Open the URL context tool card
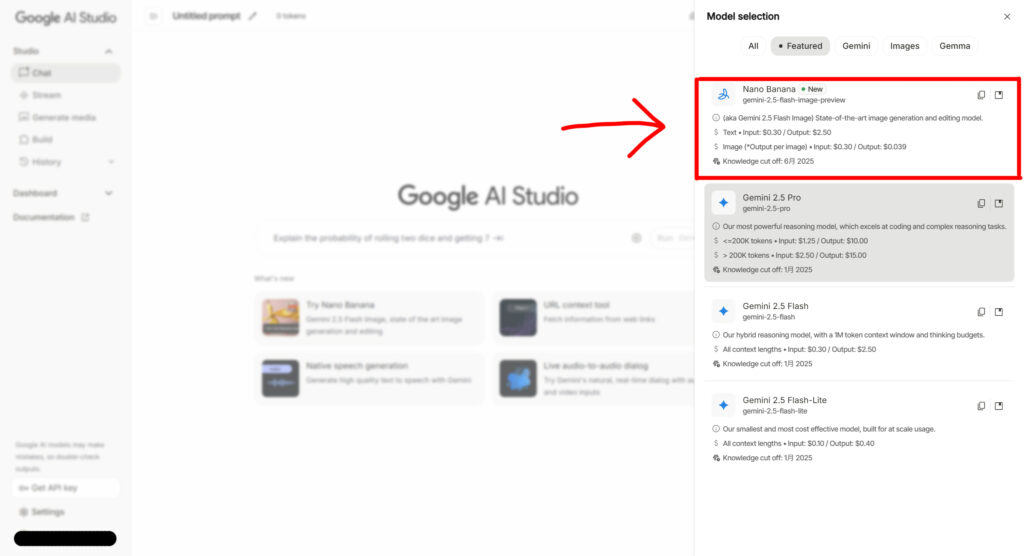The width and height of the screenshot is (1024, 556). (x=593, y=318)
